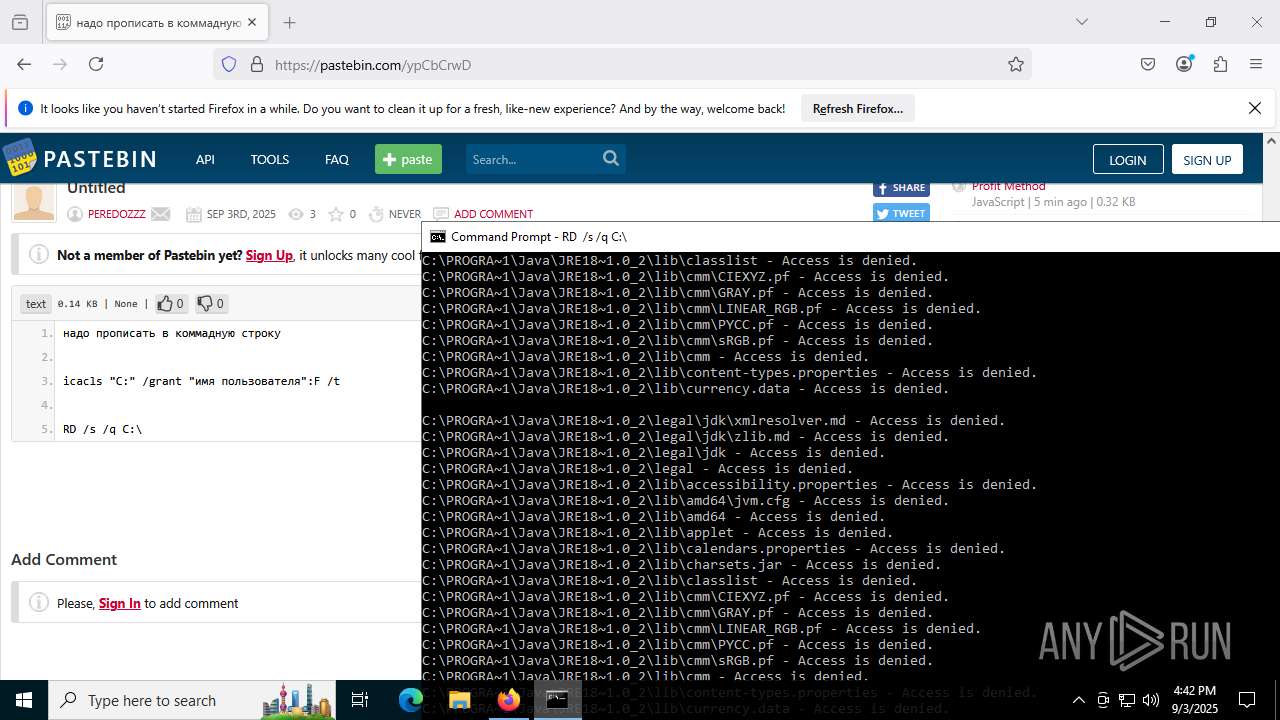The width and height of the screenshot is (1280, 720).
Task: Select icacls command line in paste
Action: click(201, 381)
